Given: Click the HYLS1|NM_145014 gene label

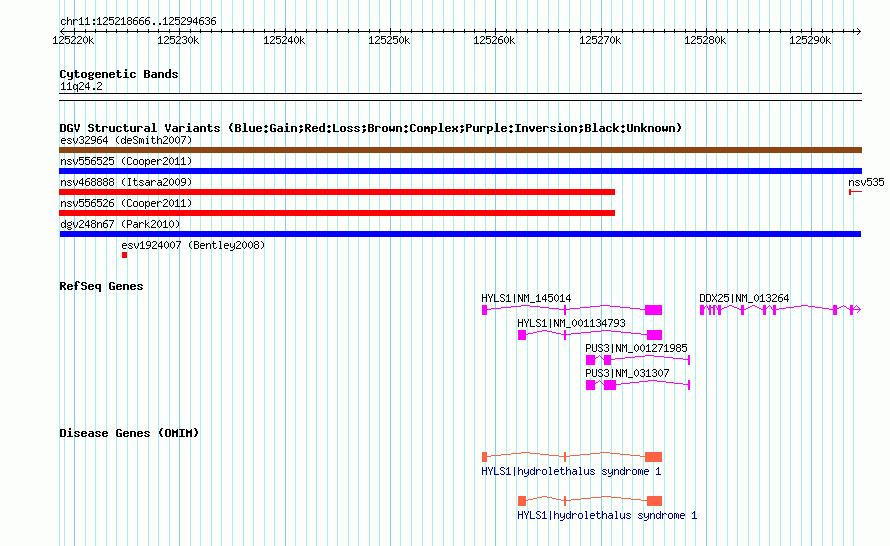Looking at the screenshot, I should coord(526,298).
